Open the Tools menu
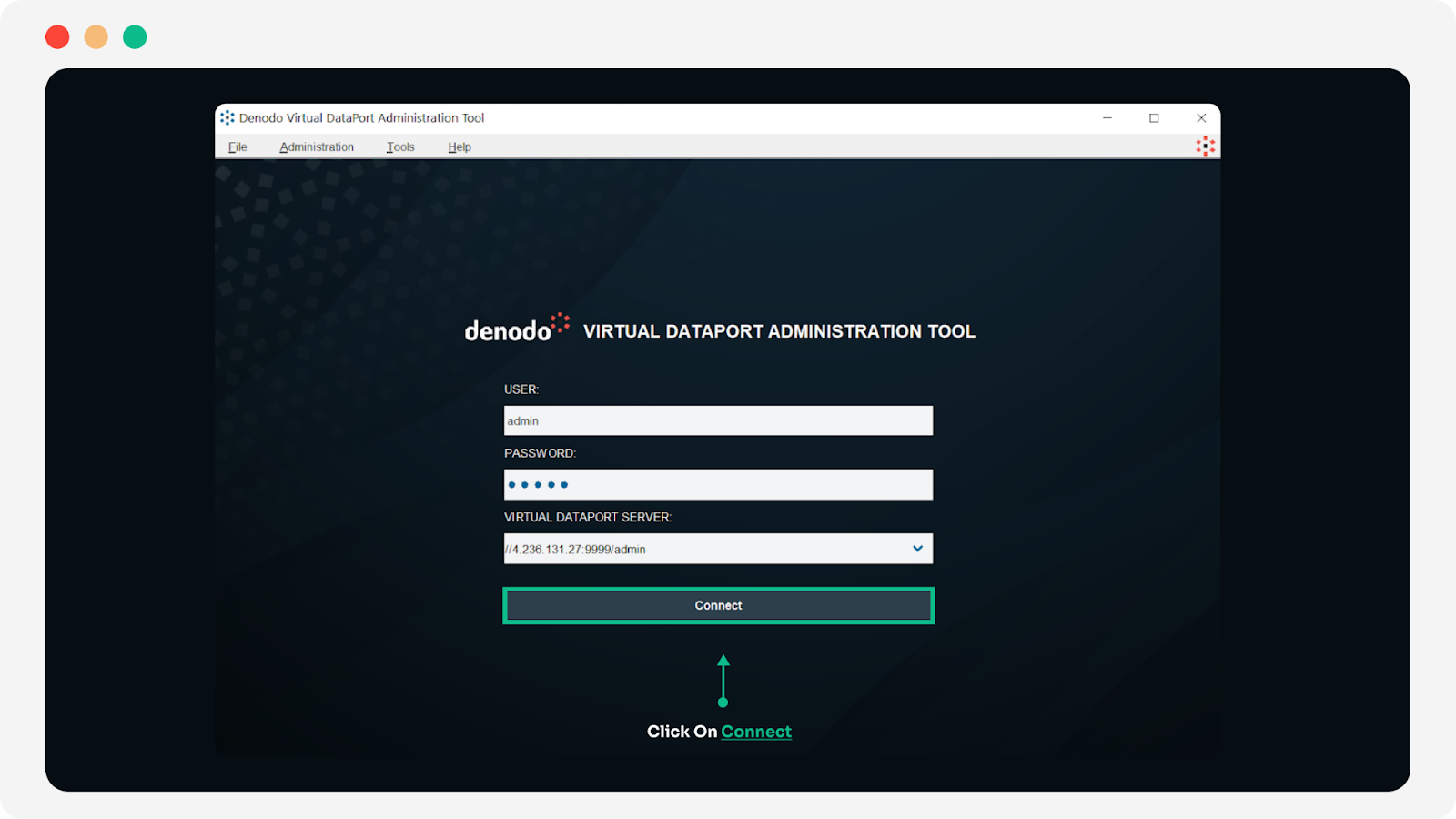Image resolution: width=1456 pixels, height=819 pixels. pyautogui.click(x=400, y=147)
